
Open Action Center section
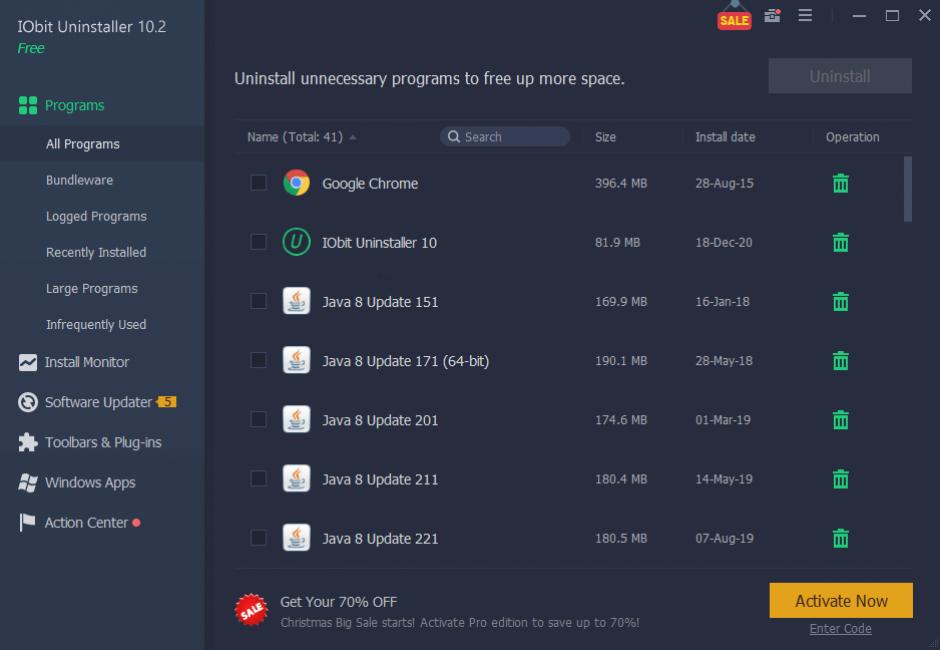86,523
